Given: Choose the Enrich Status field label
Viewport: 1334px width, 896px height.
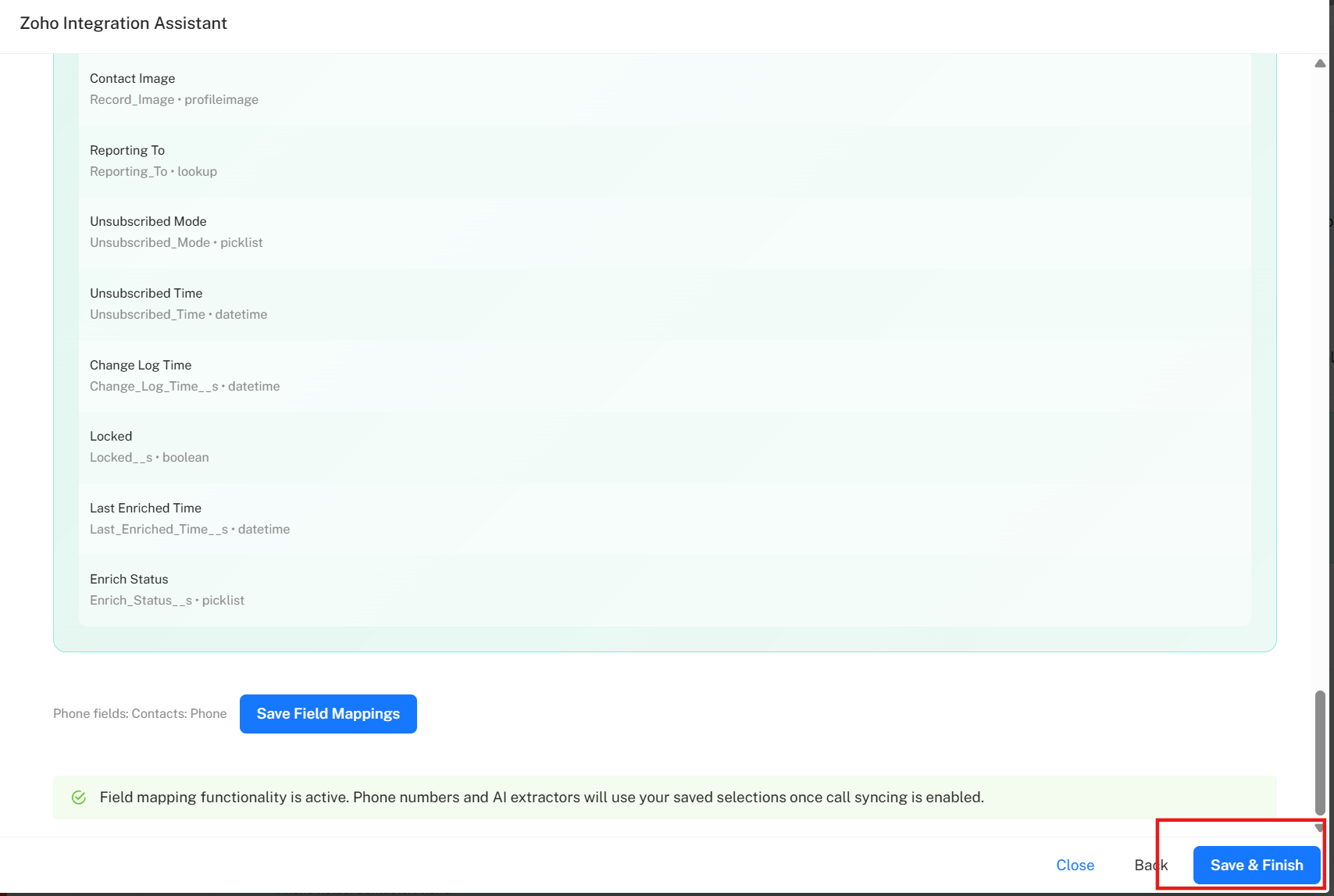Looking at the screenshot, I should click(129, 579).
